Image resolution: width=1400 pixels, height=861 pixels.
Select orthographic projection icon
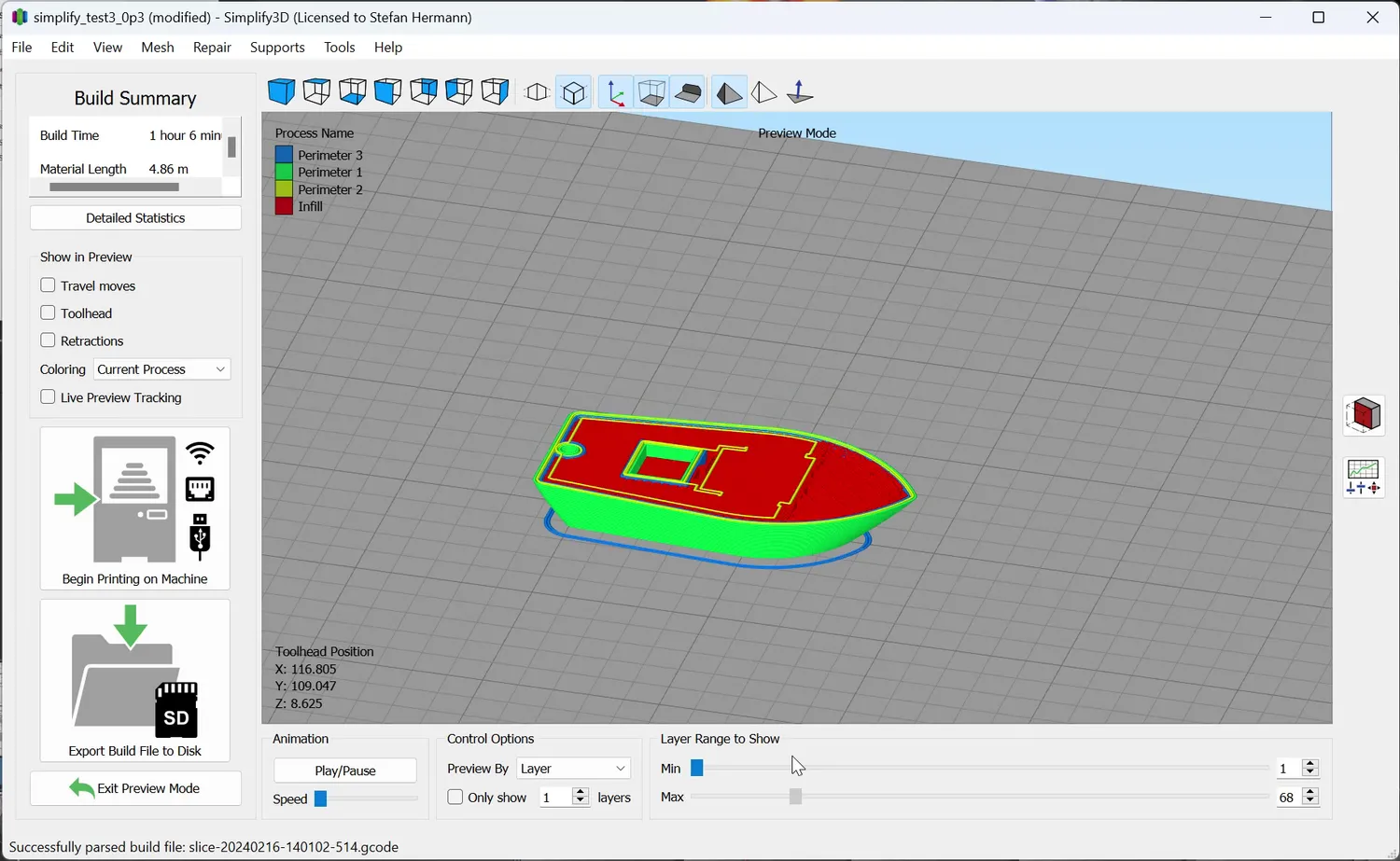(537, 92)
